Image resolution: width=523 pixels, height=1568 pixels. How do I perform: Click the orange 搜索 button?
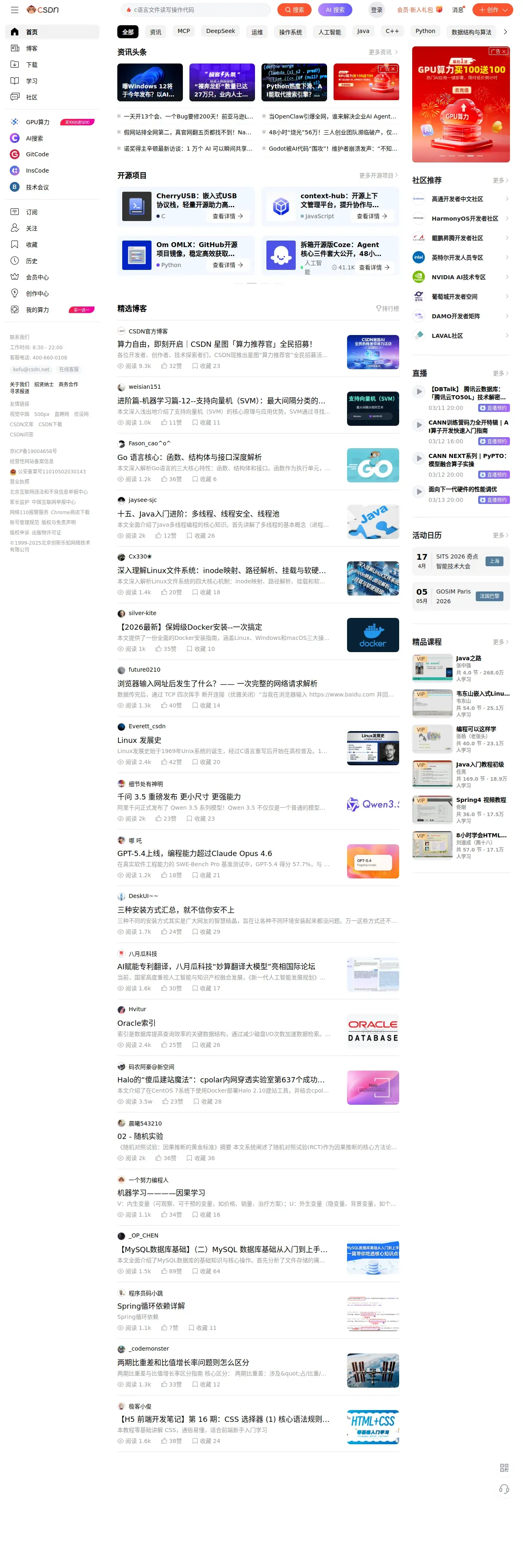(x=294, y=10)
